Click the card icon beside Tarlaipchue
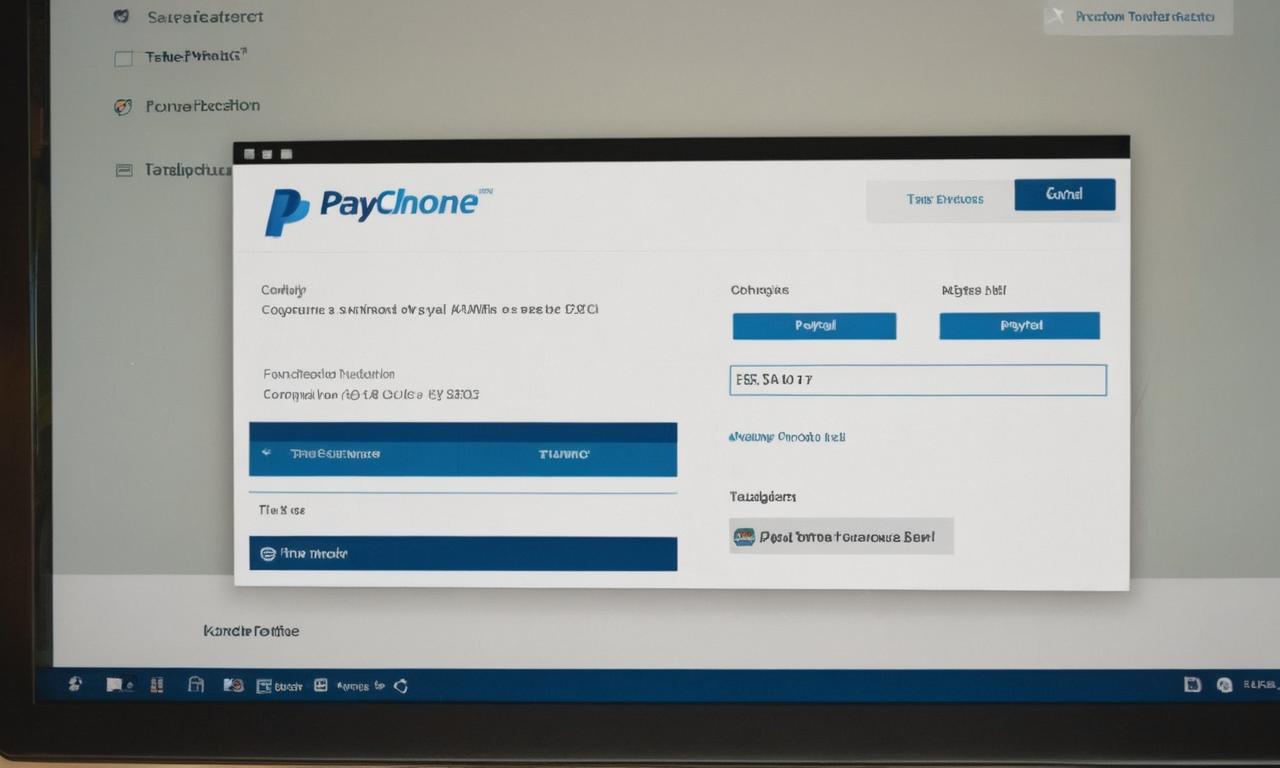 (124, 170)
